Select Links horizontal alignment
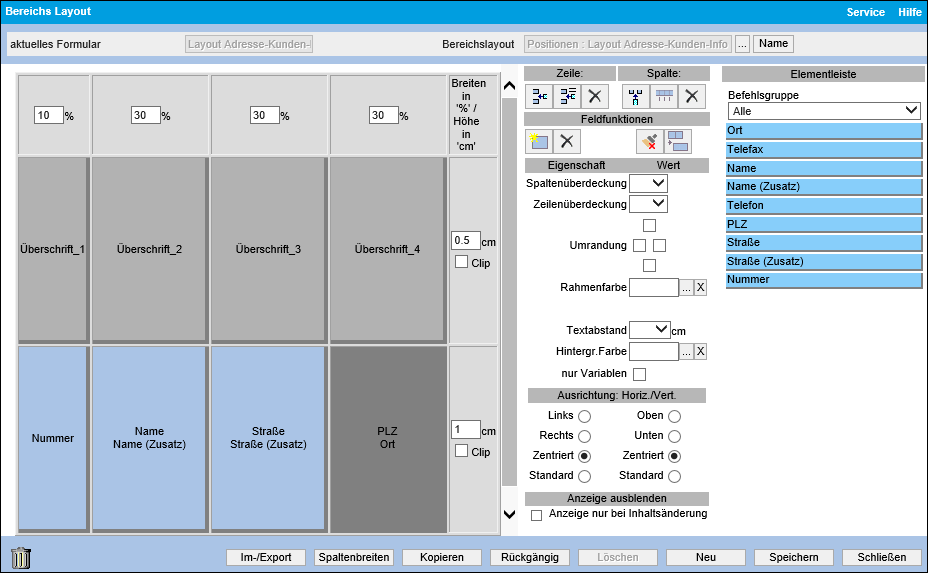The image size is (928, 573). click(x=584, y=416)
